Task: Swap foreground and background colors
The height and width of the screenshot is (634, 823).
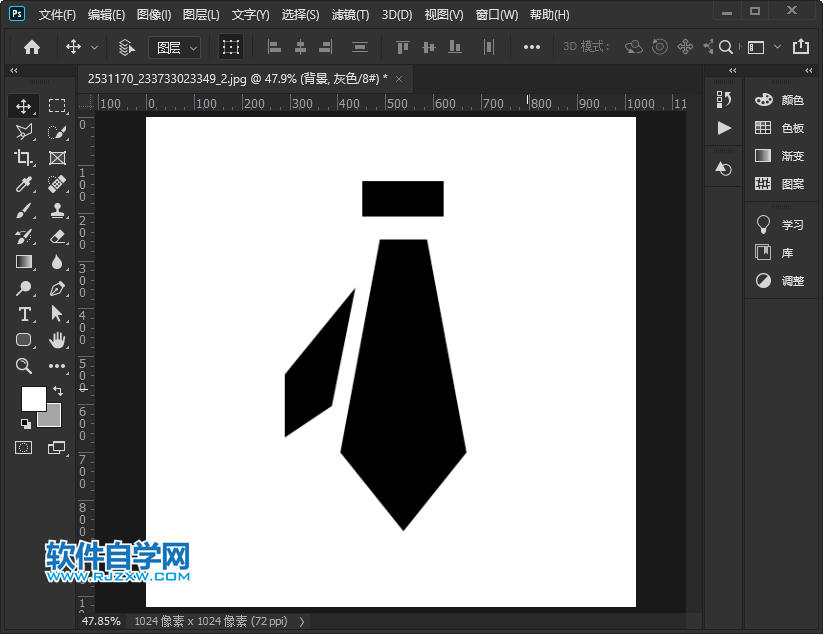Action: 58,389
